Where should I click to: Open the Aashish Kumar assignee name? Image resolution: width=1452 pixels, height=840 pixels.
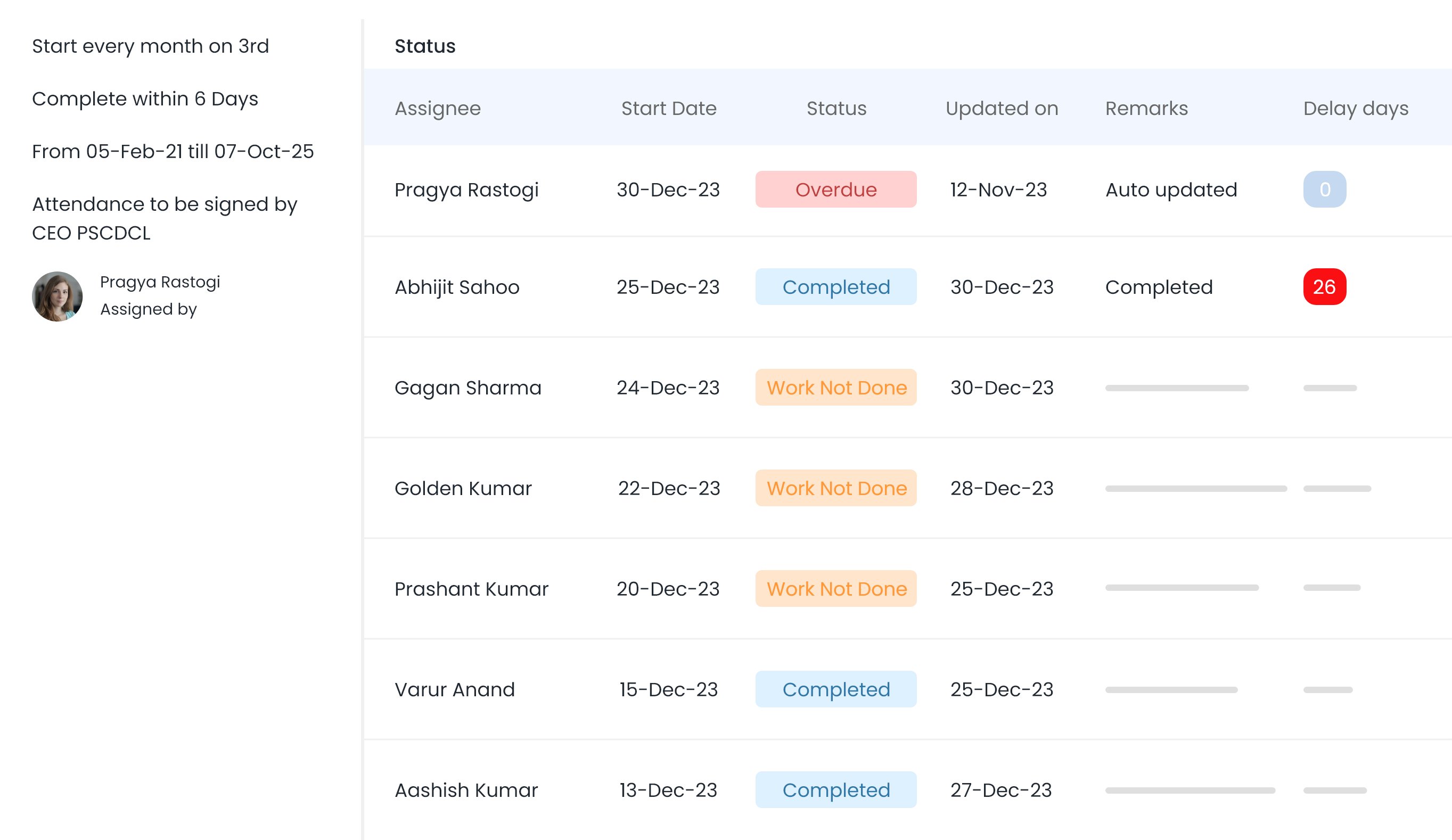coord(465,790)
